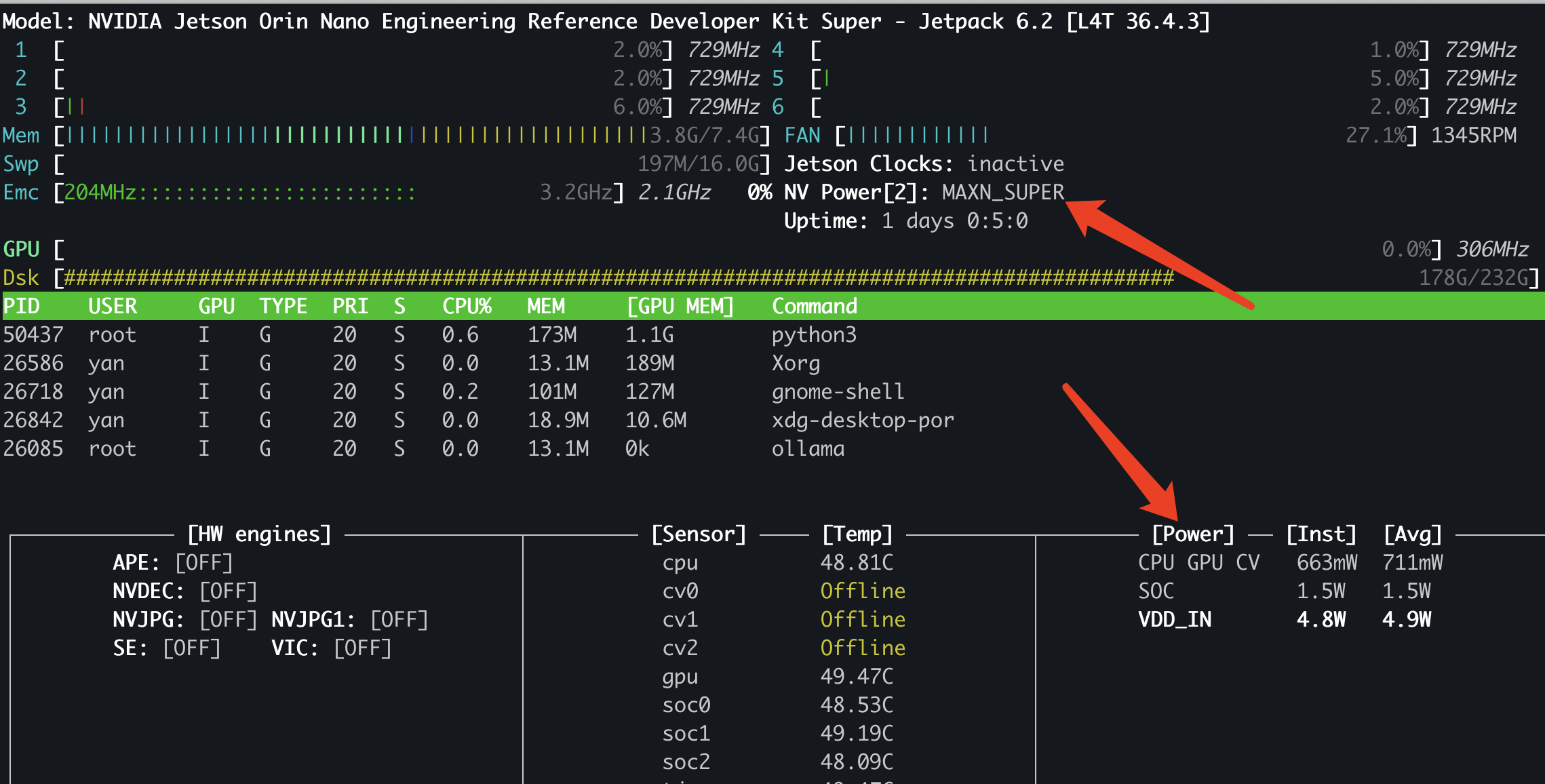Select the ollama process row
The width and height of the screenshot is (1545, 784).
tap(808, 449)
